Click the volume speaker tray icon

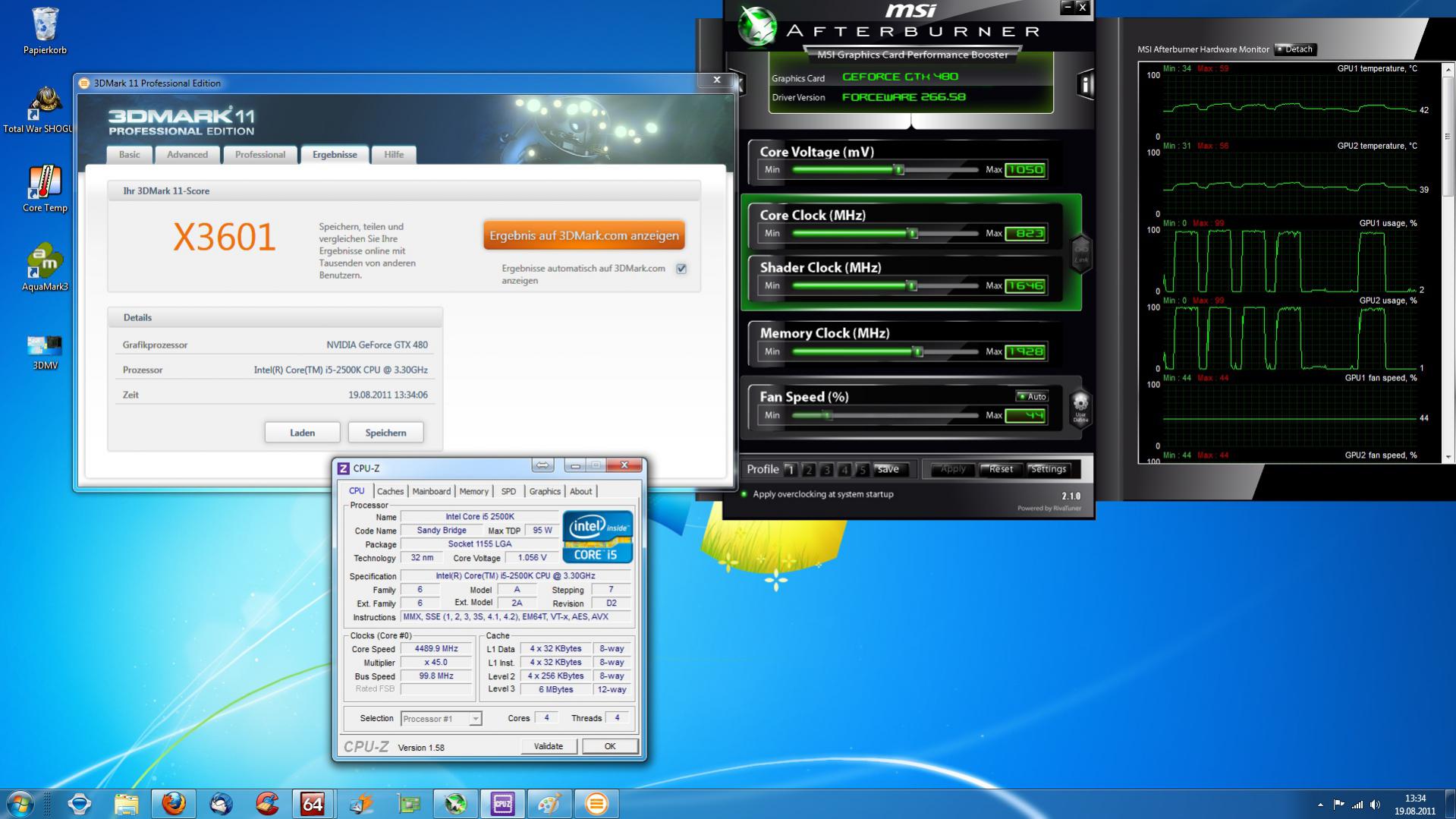pyautogui.click(x=1375, y=805)
